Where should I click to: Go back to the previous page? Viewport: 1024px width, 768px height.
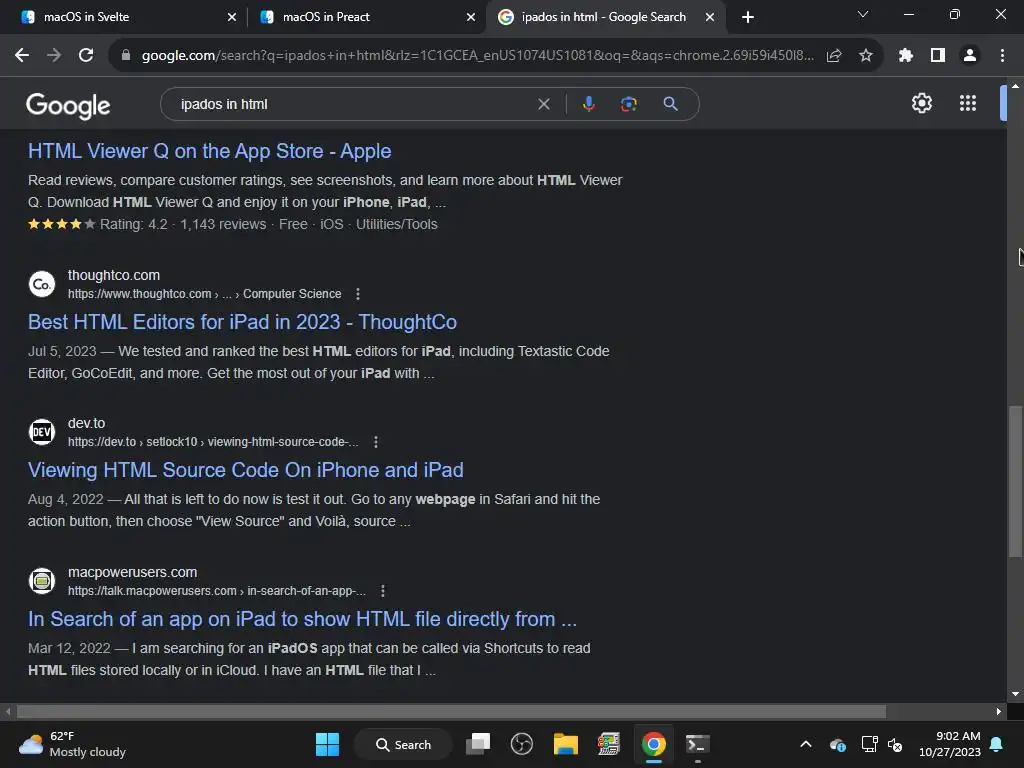pos(22,56)
